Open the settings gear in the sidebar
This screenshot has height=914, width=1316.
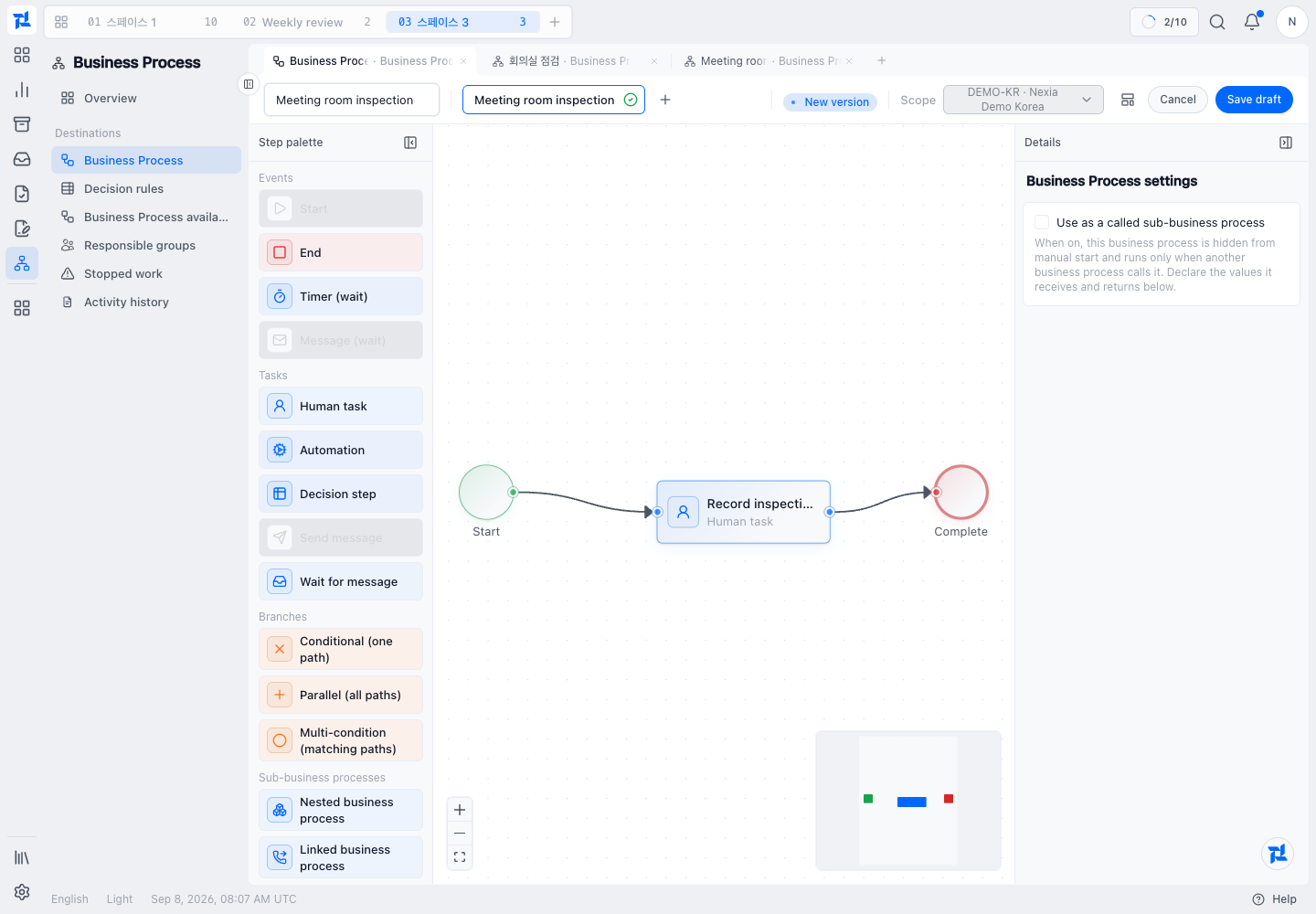point(22,892)
